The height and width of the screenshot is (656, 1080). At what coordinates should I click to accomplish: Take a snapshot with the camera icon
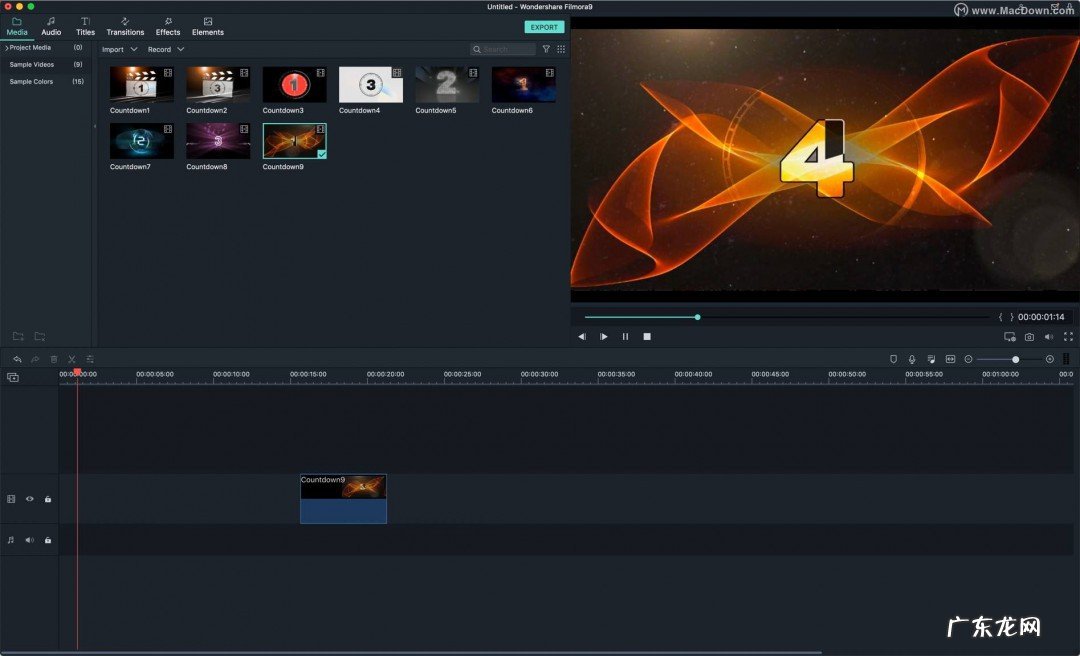point(1029,337)
